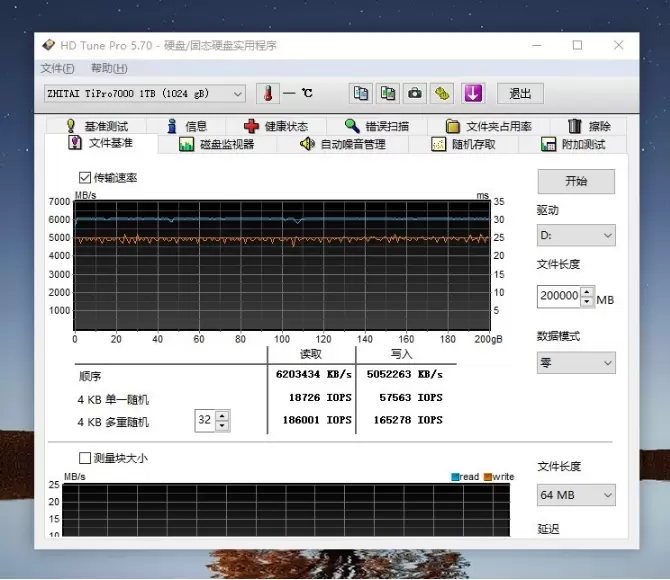The image size is (670, 580).
Task: Uncheck the 传输速率 transfer rate checkbox
Action: [x=85, y=178]
